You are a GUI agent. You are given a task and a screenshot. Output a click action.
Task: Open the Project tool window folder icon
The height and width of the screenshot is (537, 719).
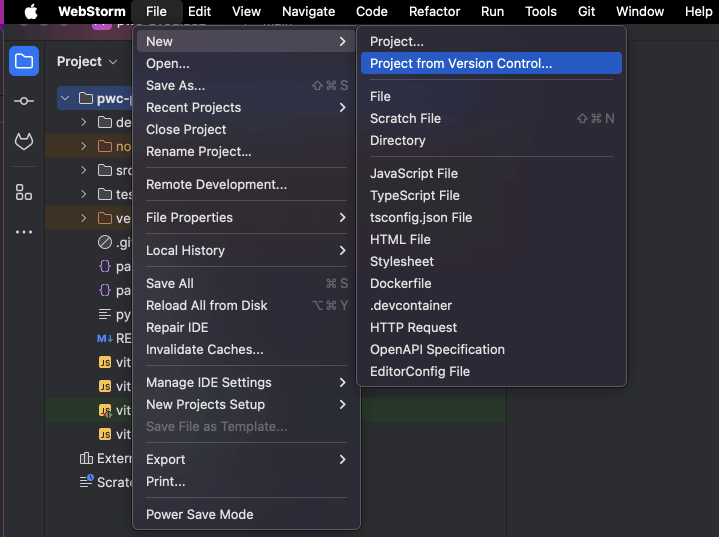tap(24, 61)
